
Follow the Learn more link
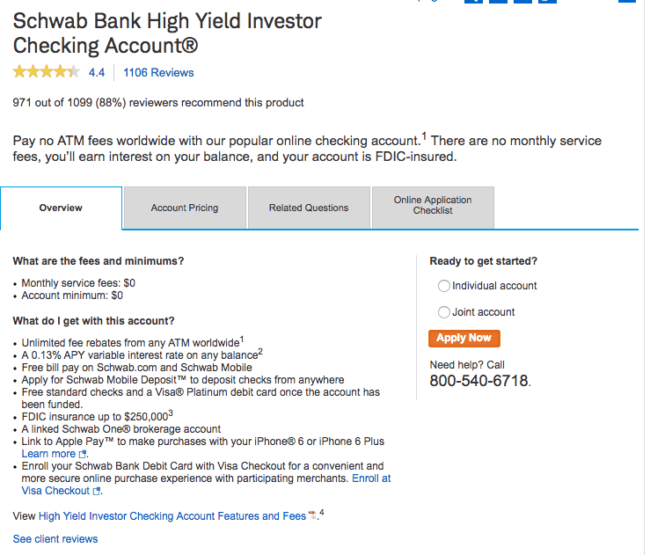(49, 454)
